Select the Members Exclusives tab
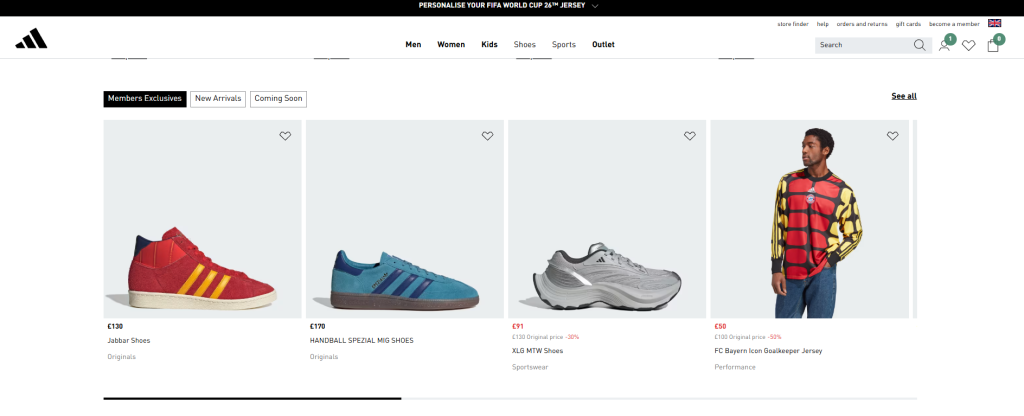 click(145, 99)
